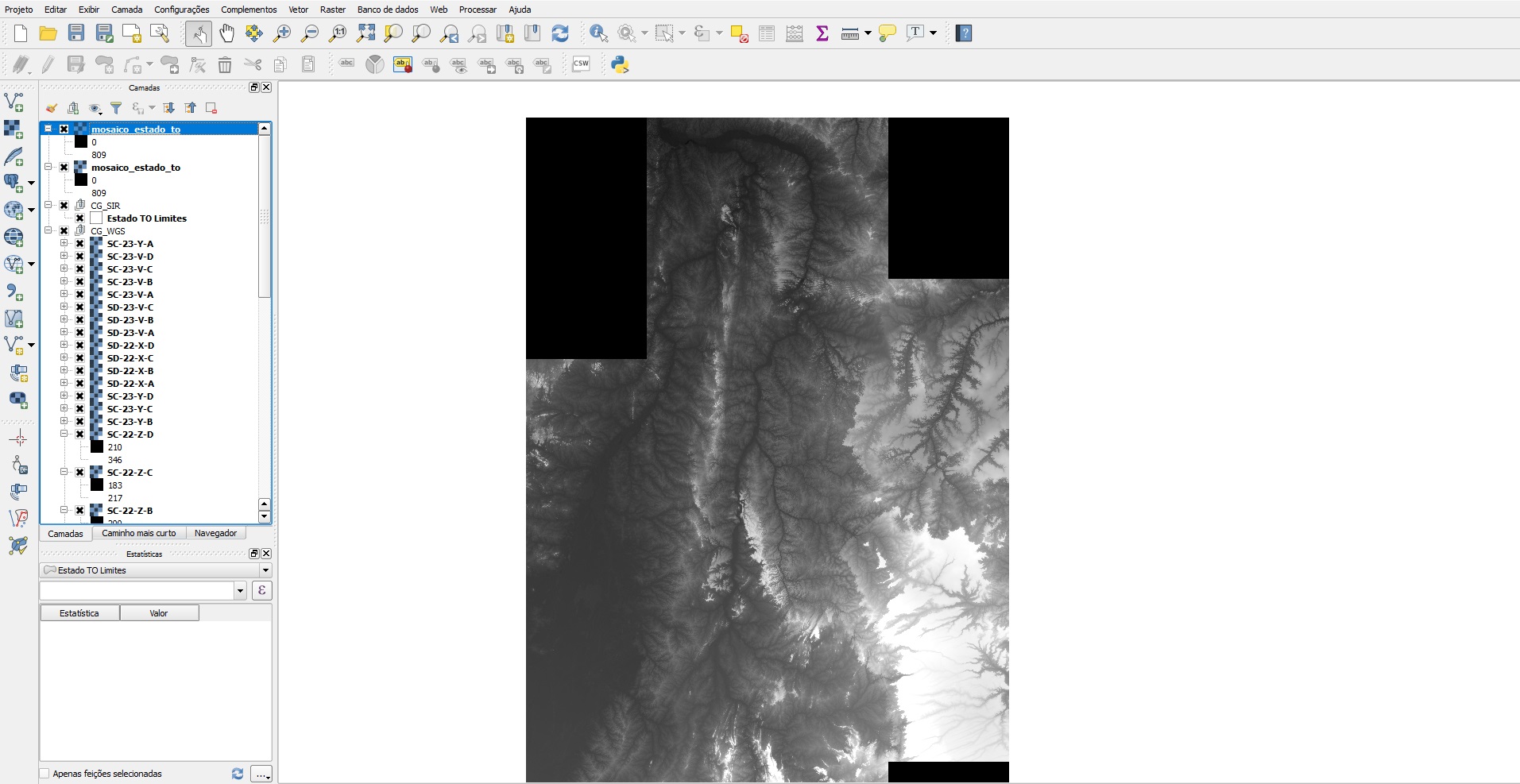Click the ellipsis options button
The image size is (1520, 784).
tap(261, 774)
